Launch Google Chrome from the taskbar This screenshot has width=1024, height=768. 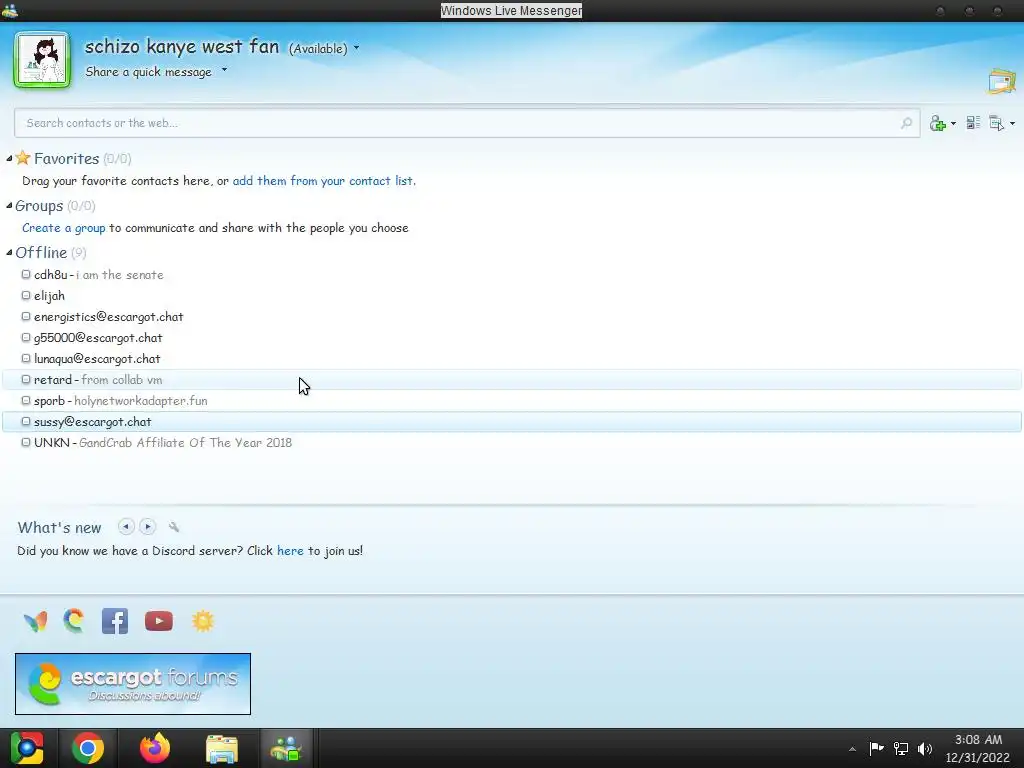coord(88,748)
